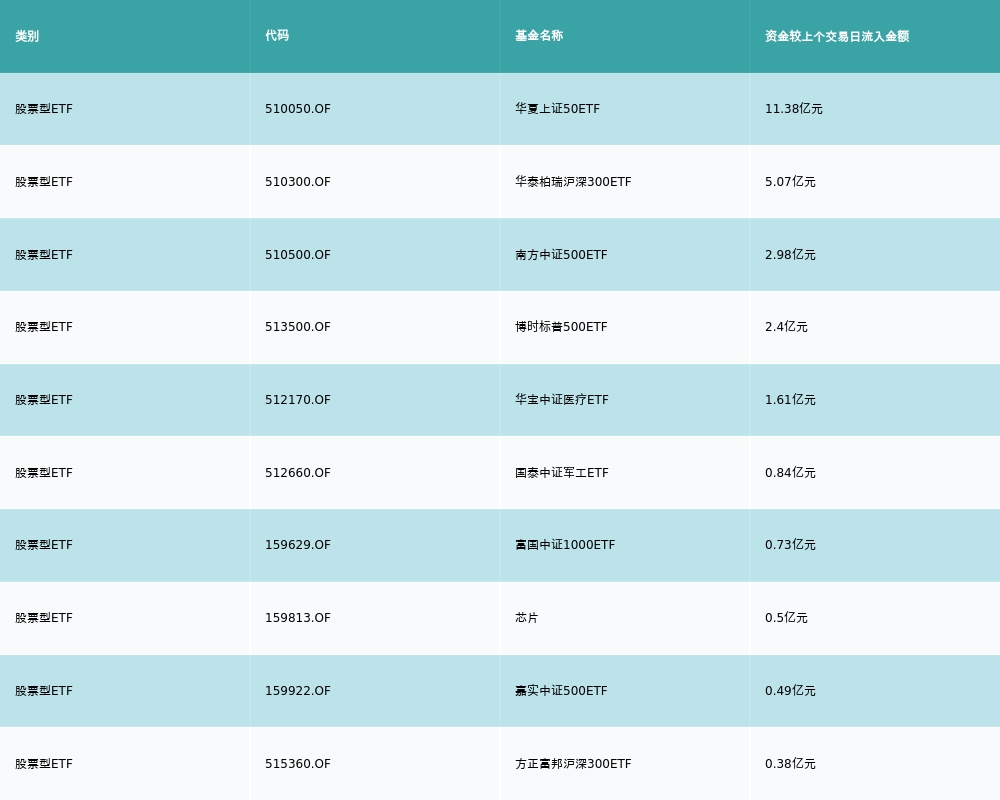Open 华泰柏瑞沪深300ETF fund entry
Screen dimensions: 1000x800
573,182
